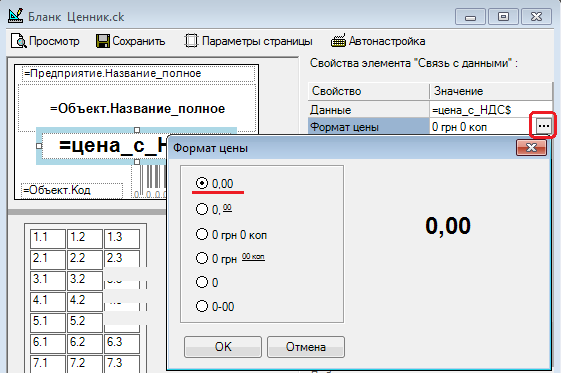Click grid cell 6.3
The width and height of the screenshot is (561, 373).
point(122,344)
